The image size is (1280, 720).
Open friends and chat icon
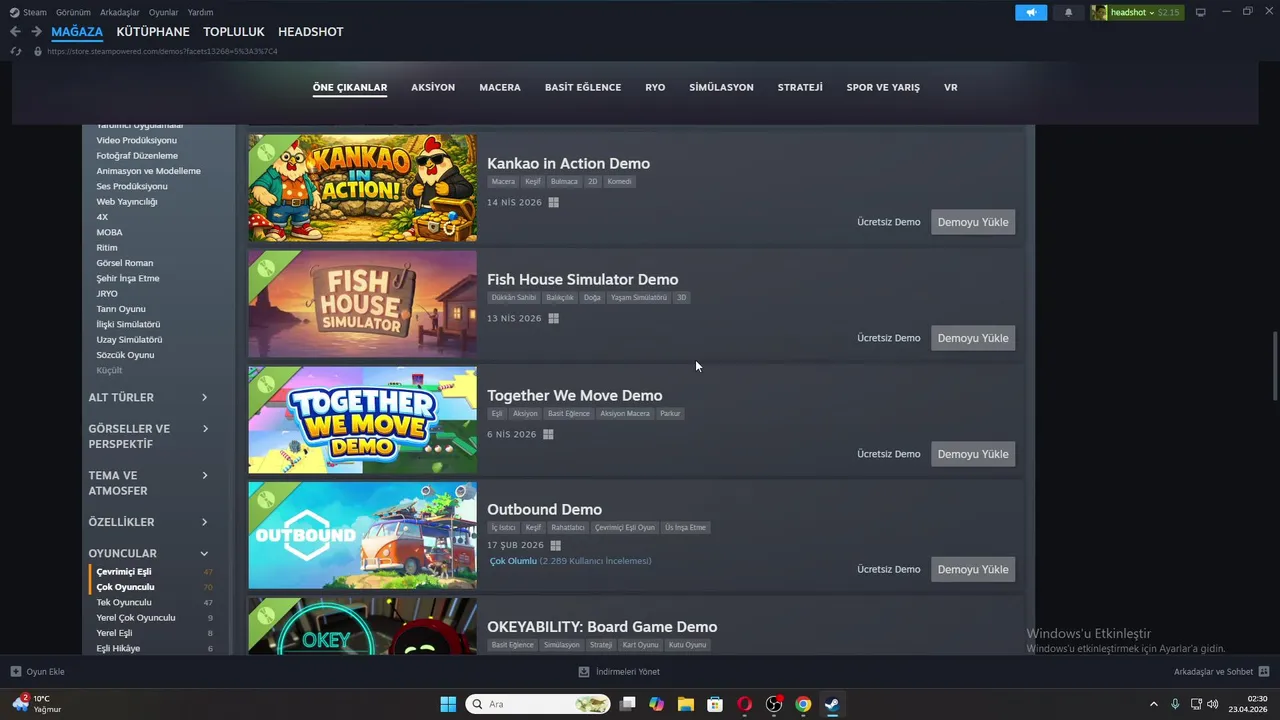1264,671
